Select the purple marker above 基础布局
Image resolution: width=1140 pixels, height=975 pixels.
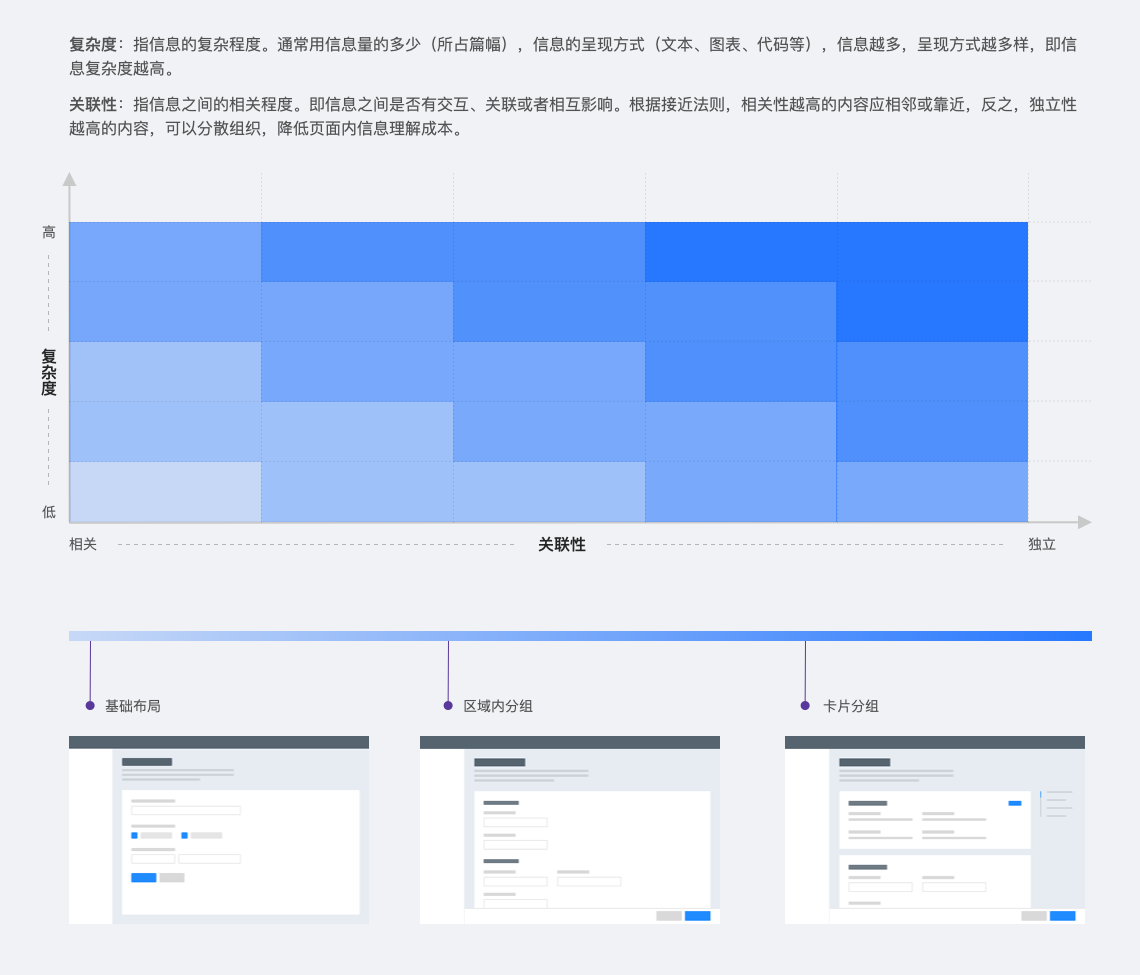91,705
